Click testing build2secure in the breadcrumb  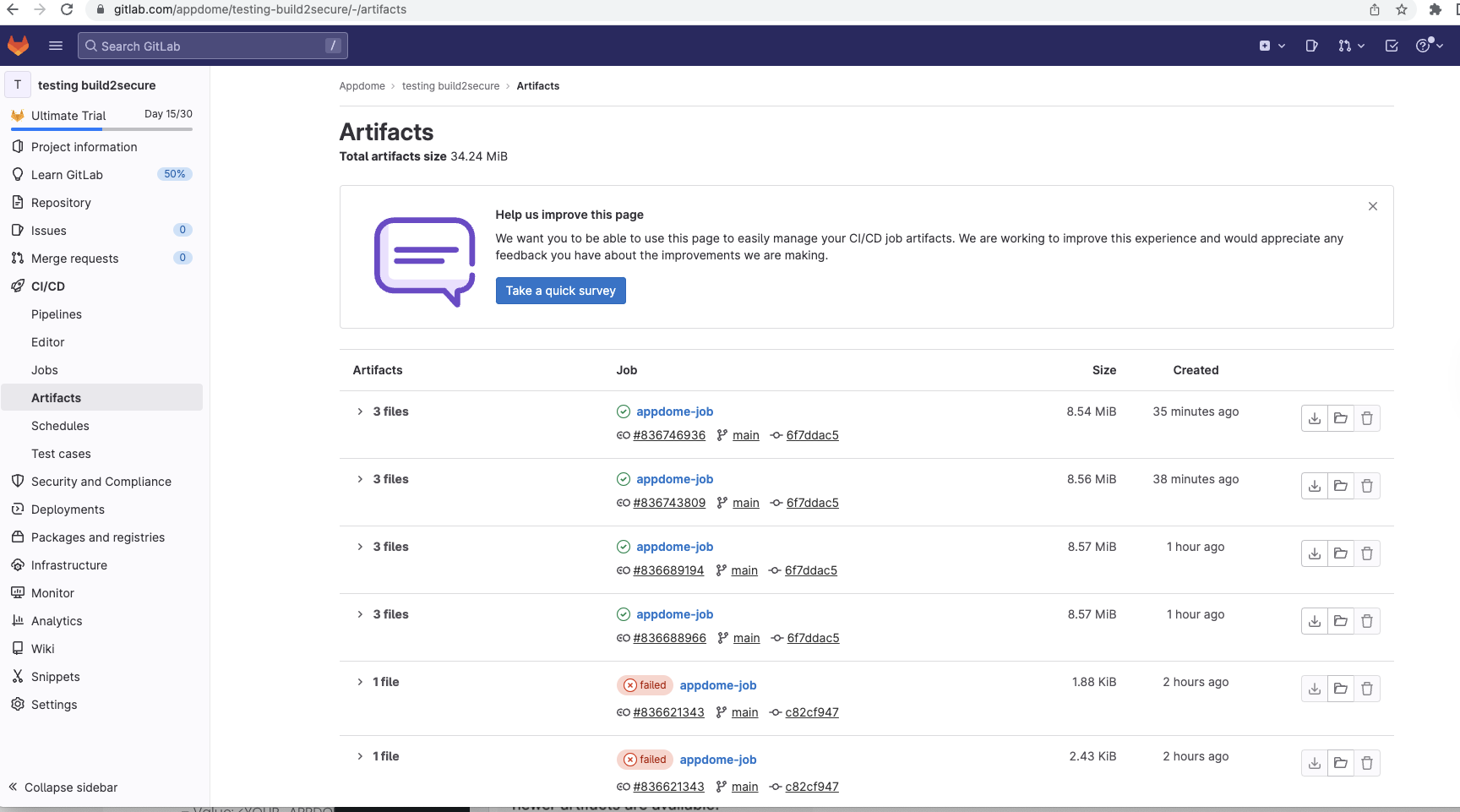[x=450, y=85]
